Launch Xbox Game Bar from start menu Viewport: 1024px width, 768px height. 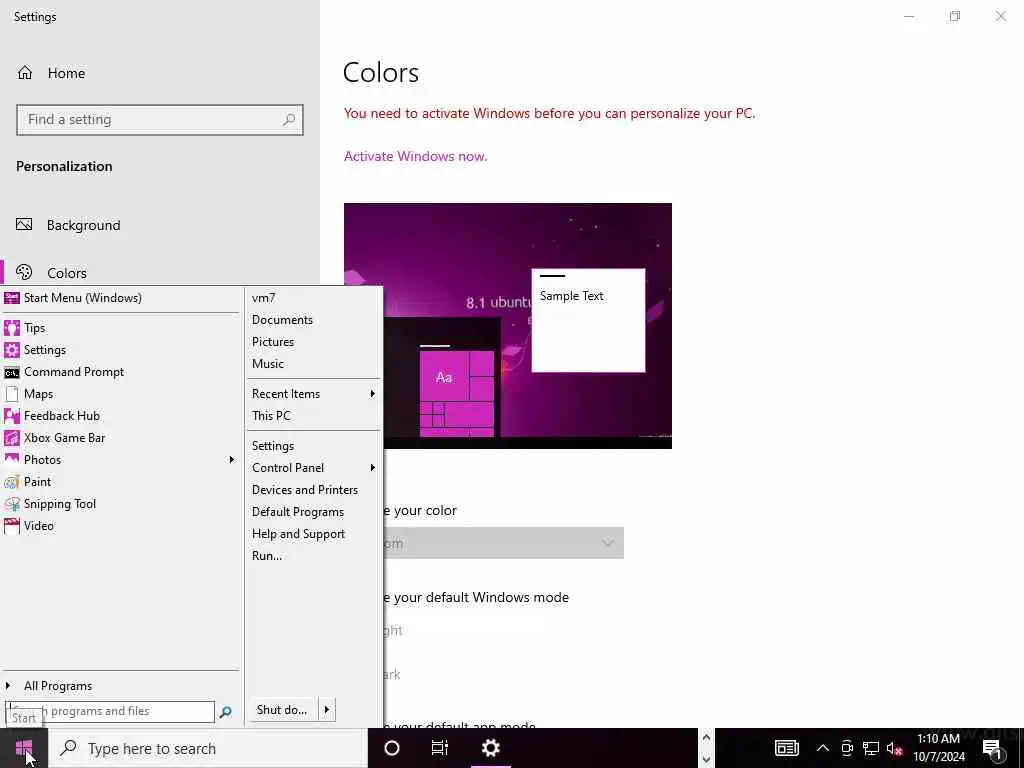point(121,438)
